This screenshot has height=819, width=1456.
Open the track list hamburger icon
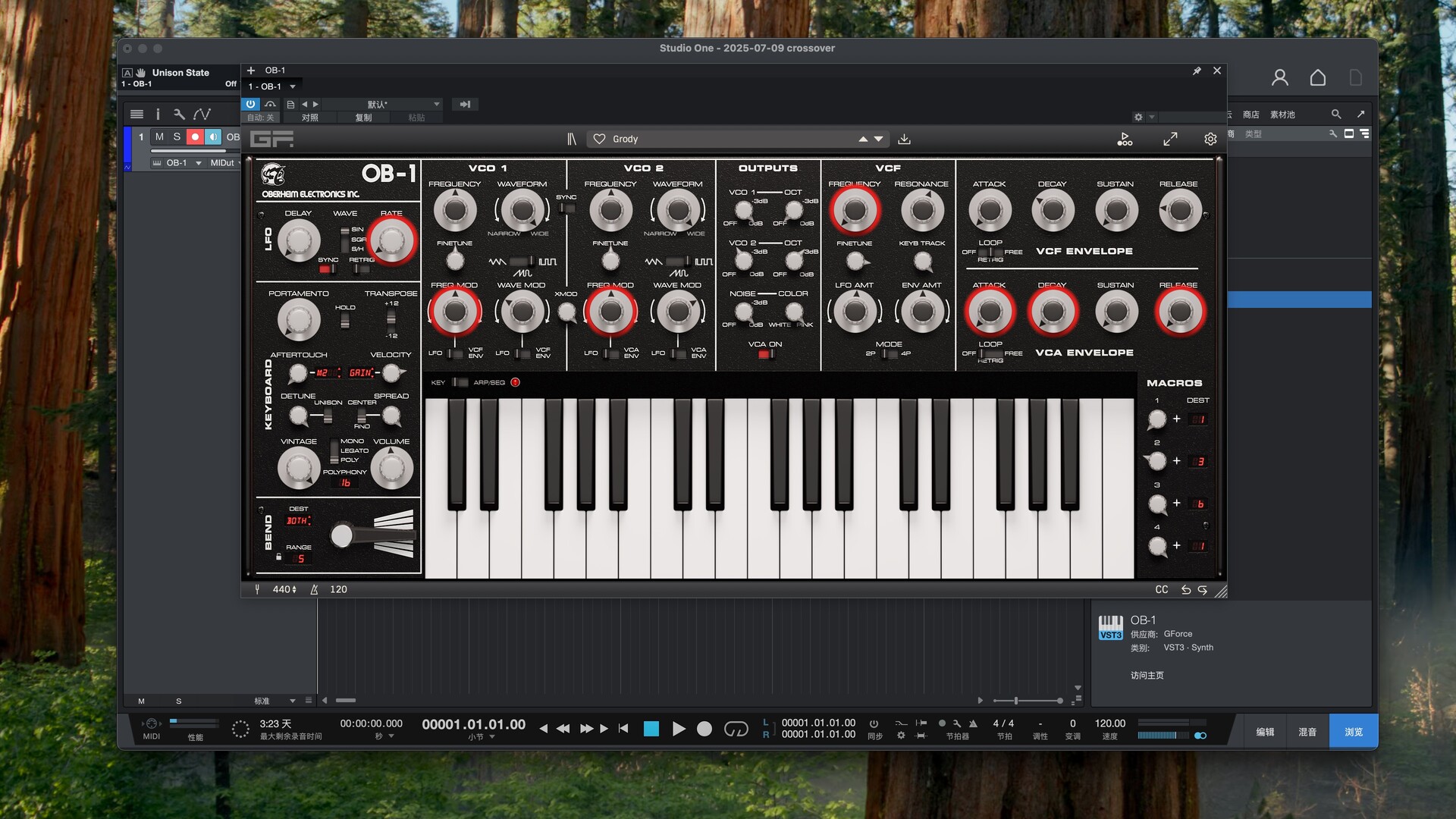coord(136,114)
